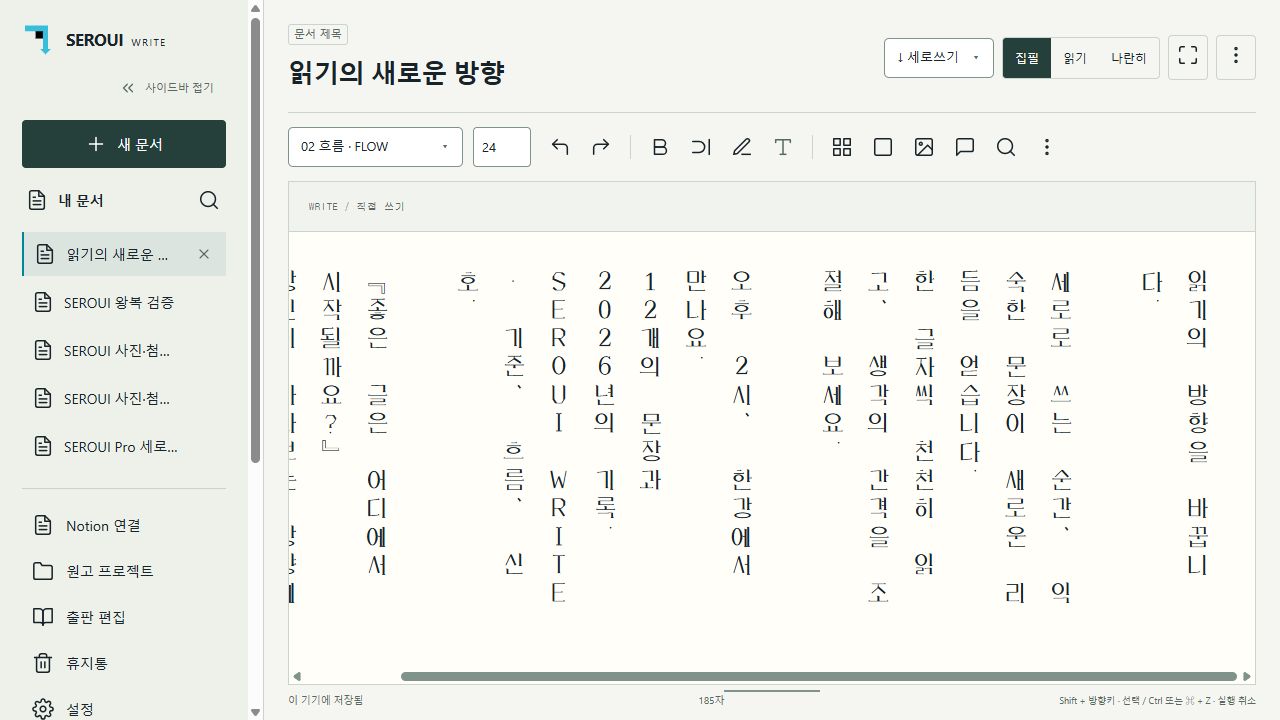
Task: Switch to 집필 mode
Action: click(1027, 58)
